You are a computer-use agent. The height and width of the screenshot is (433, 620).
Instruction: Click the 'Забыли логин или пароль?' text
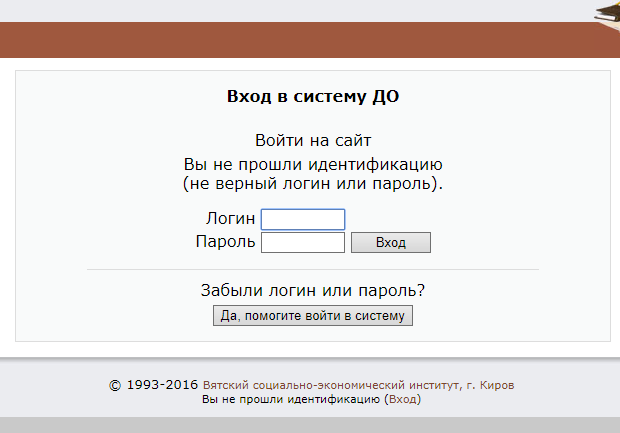[x=313, y=290]
